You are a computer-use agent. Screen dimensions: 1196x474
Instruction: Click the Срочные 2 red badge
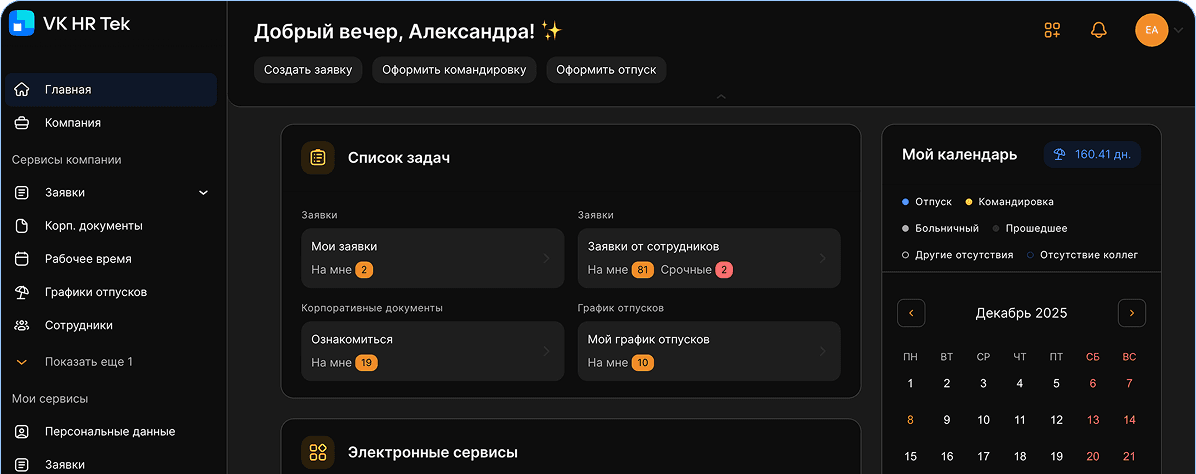coord(725,269)
